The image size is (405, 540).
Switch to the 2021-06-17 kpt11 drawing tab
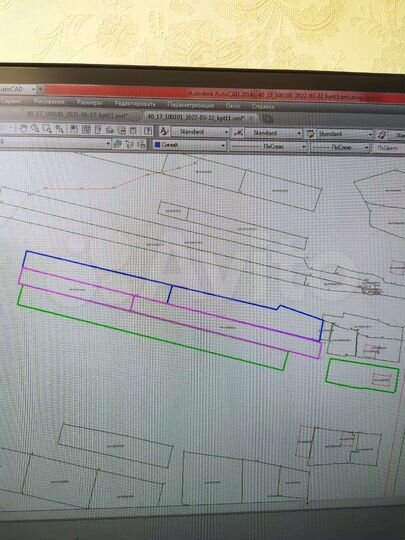[x=76, y=115]
